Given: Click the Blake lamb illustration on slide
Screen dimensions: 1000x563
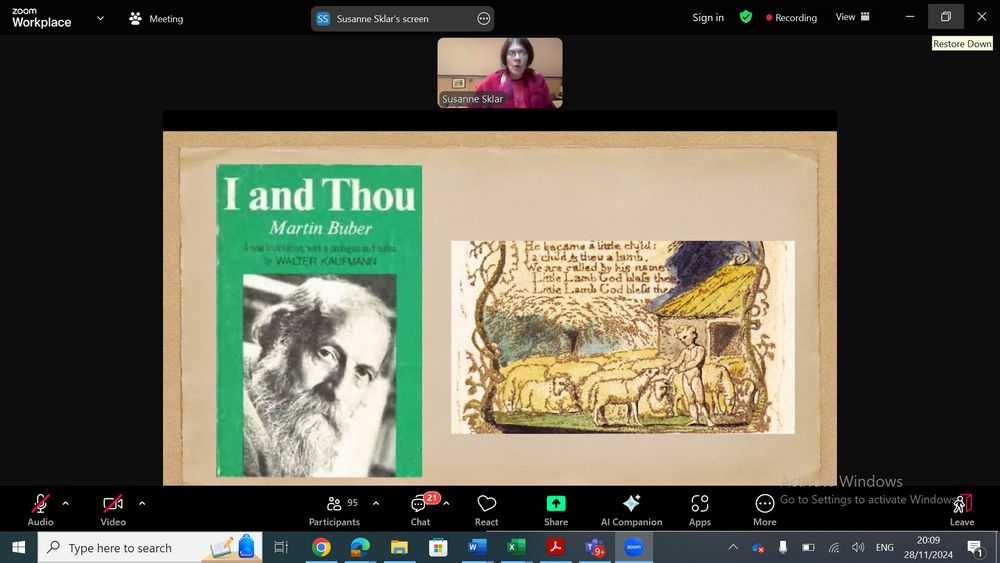Looking at the screenshot, I should click(622, 337).
